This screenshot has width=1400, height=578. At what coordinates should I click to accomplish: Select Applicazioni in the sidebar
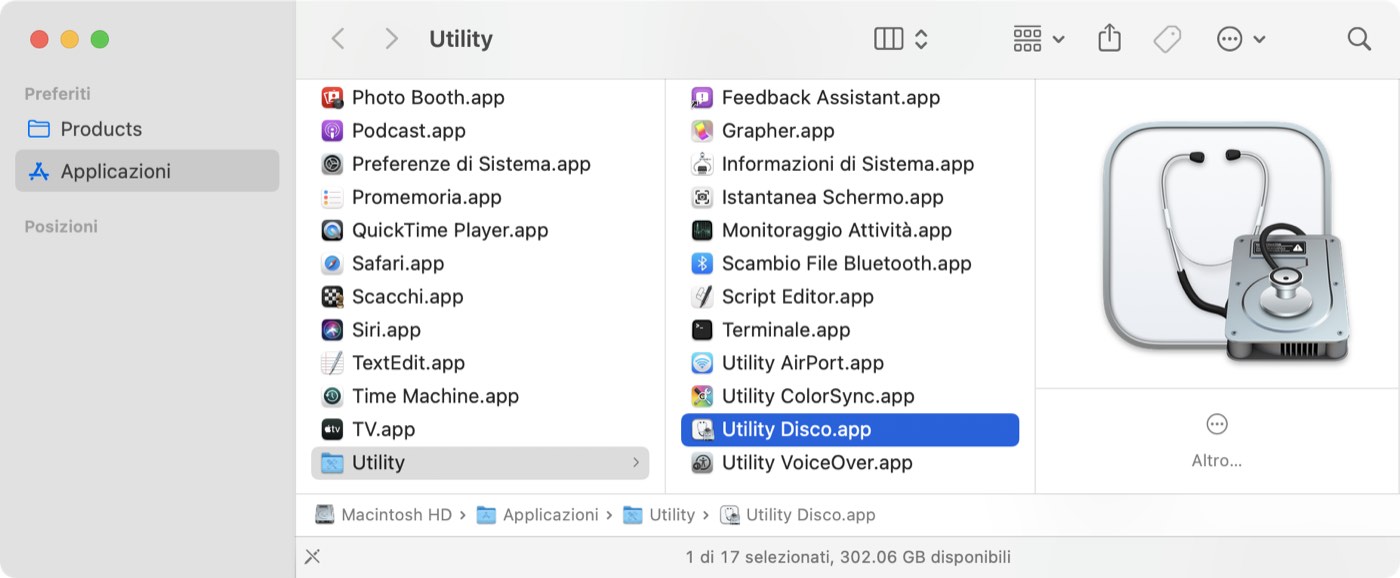pyautogui.click(x=147, y=171)
